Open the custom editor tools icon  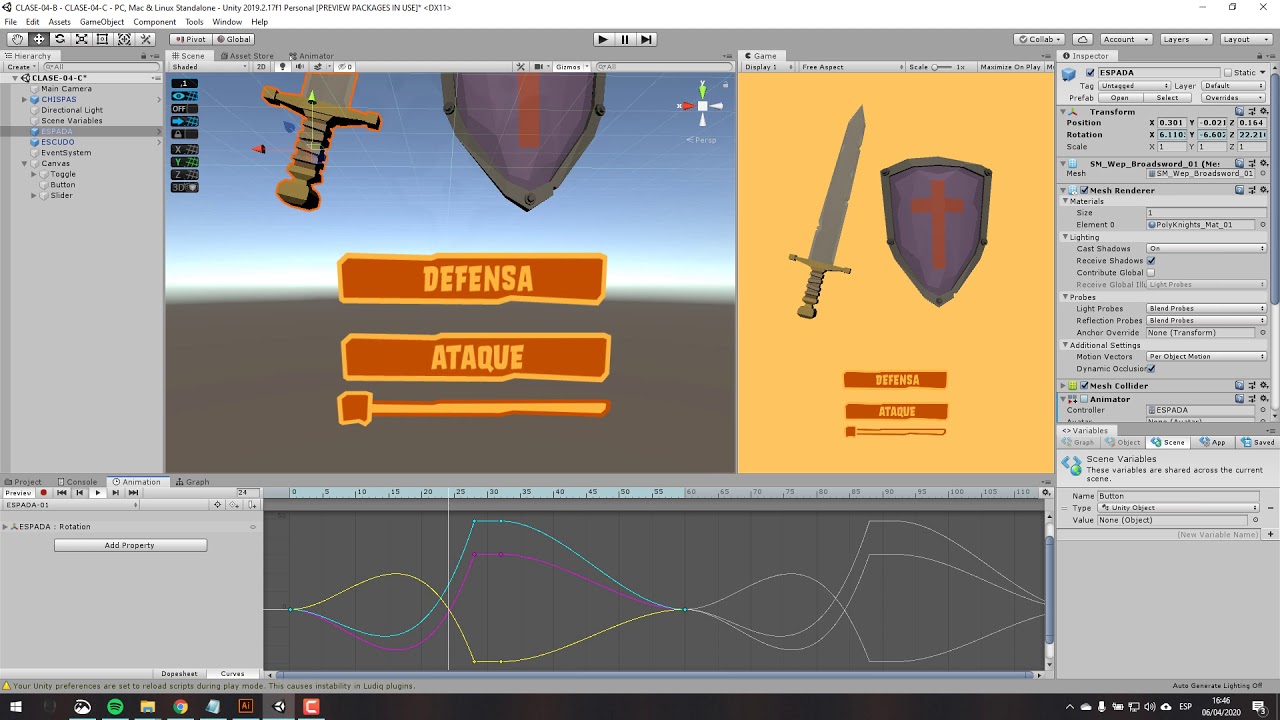(x=145, y=39)
